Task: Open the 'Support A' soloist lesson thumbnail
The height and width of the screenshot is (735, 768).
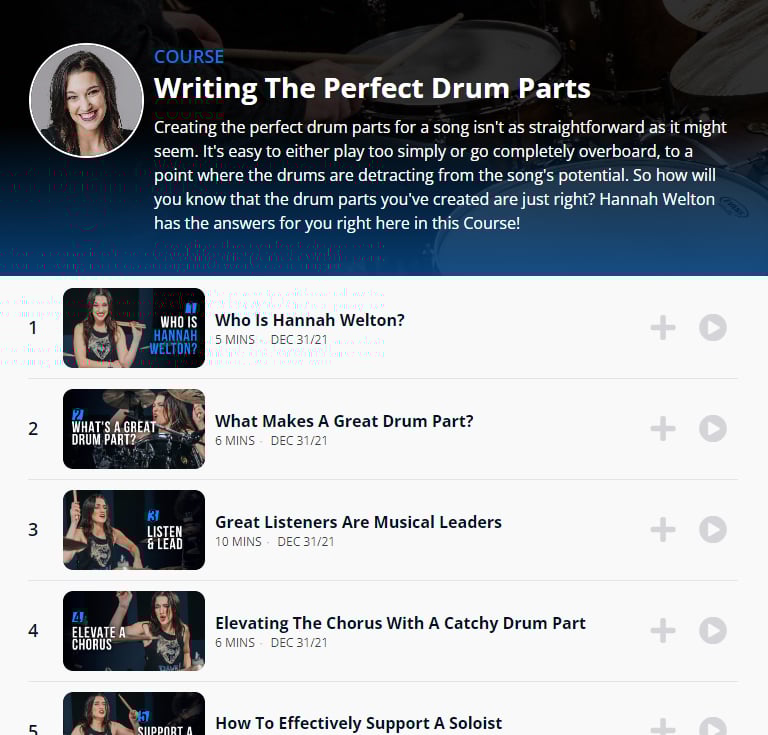Action: 134,713
